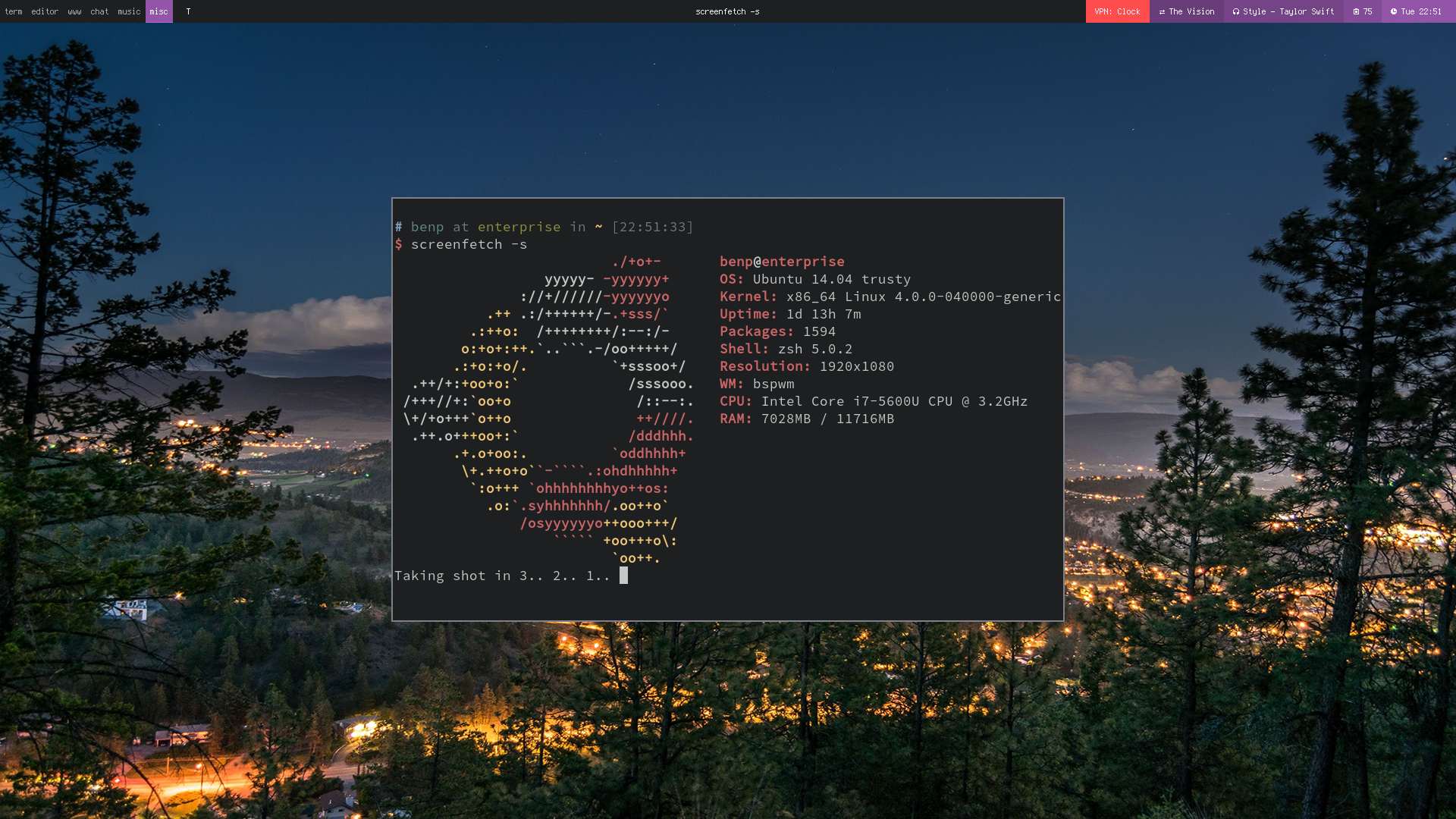Open the www workspace
Image resolution: width=1456 pixels, height=819 pixels.
pos(74,11)
